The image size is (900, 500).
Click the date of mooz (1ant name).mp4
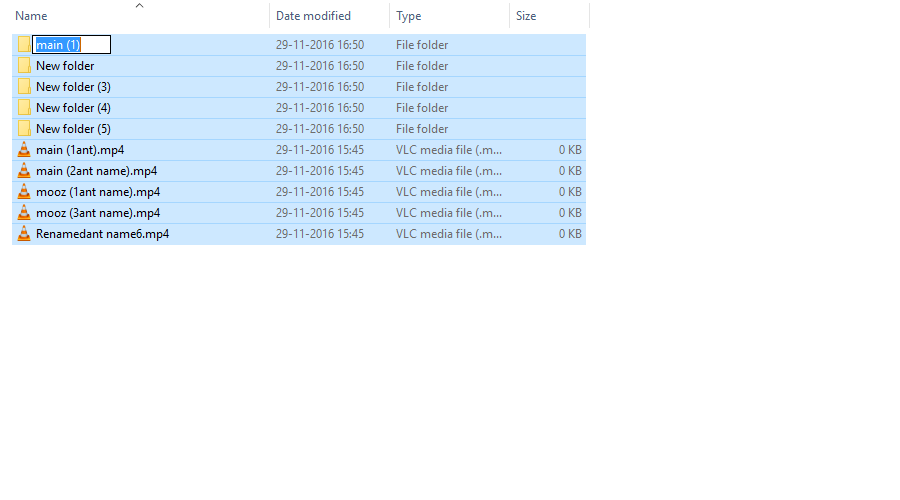319,192
